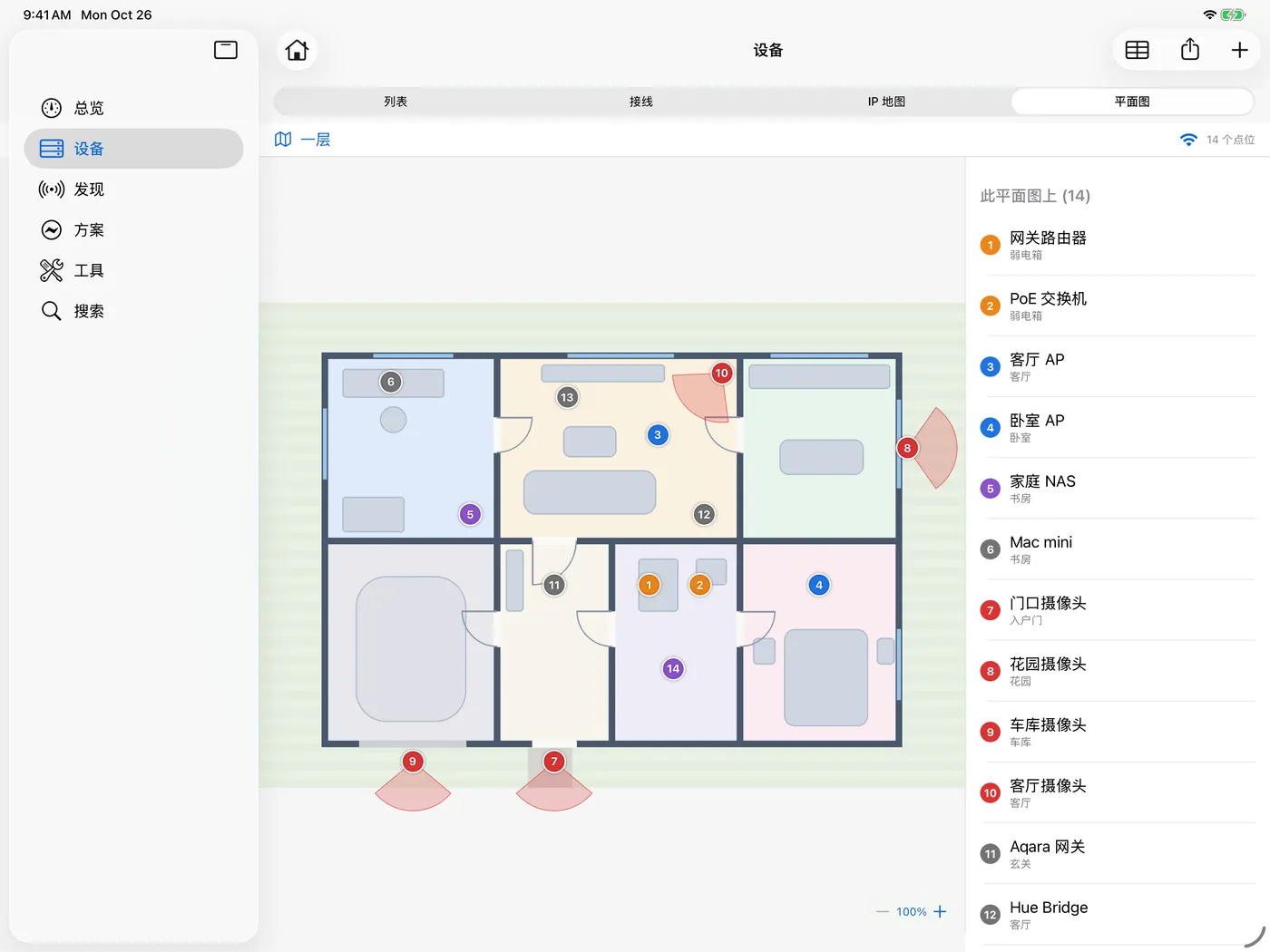Tap red camera marker 8 outside wall
Viewport: 1270px width, 952px height.
coord(907,448)
